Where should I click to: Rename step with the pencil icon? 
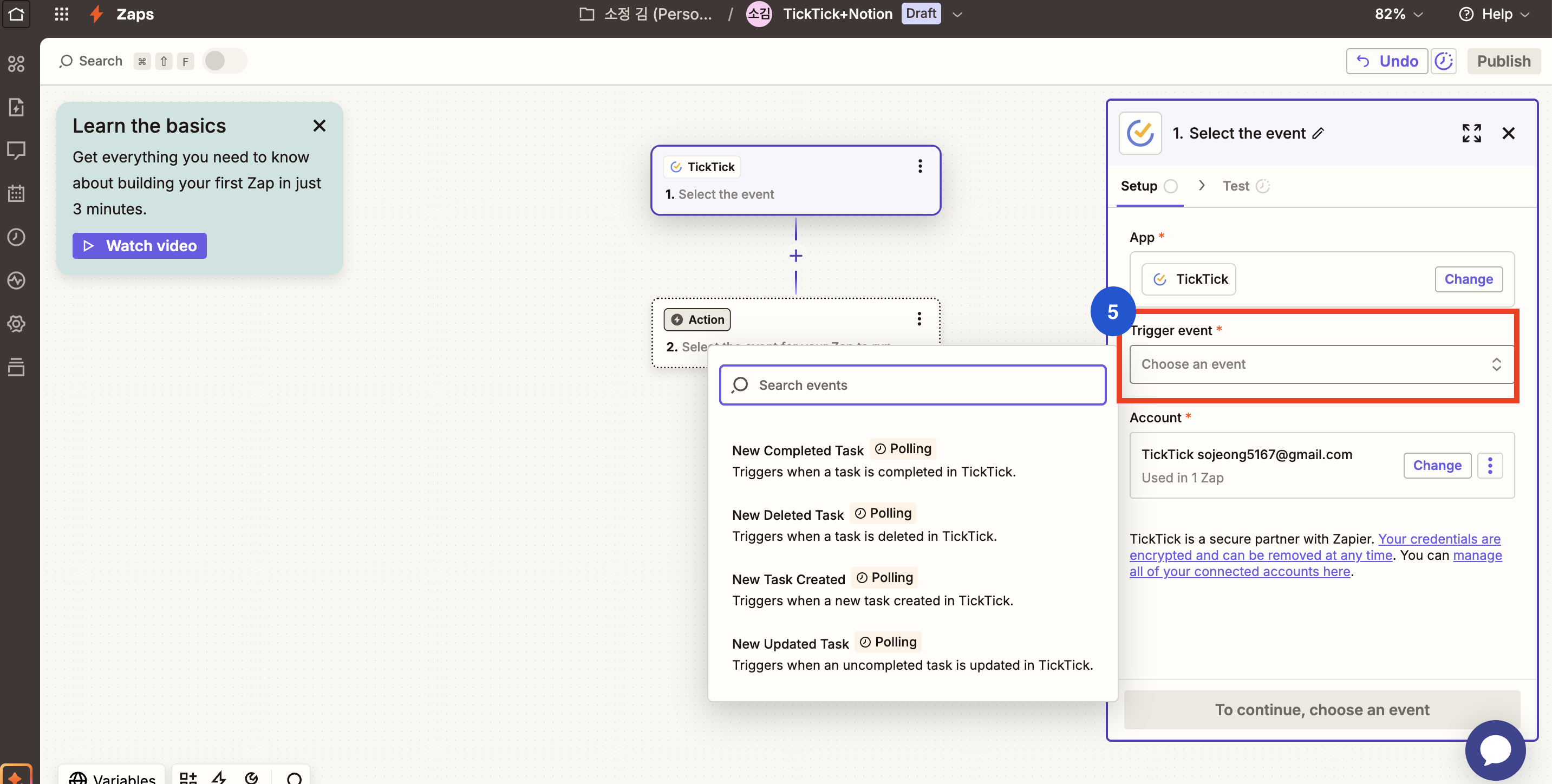(1318, 133)
